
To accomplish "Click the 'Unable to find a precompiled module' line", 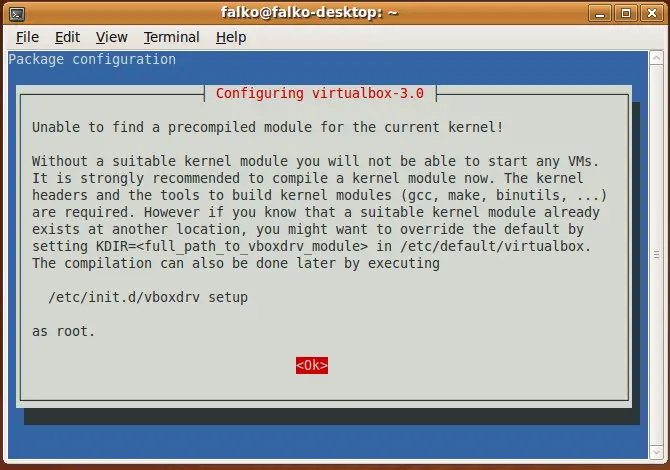I will [267, 127].
